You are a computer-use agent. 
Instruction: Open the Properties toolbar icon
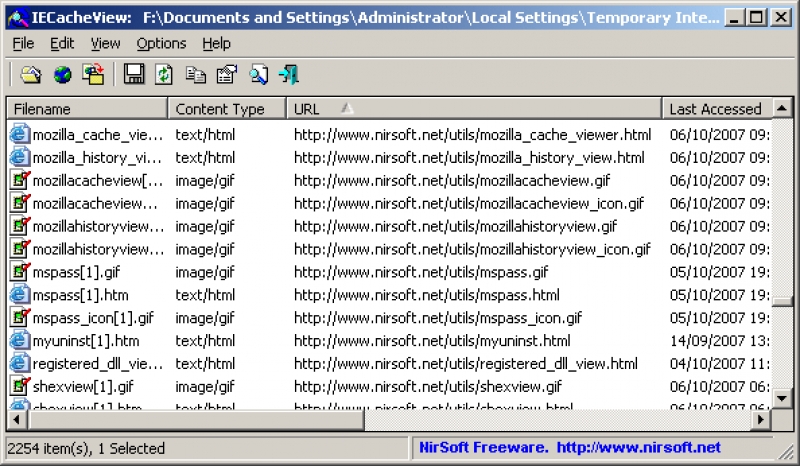[x=227, y=75]
